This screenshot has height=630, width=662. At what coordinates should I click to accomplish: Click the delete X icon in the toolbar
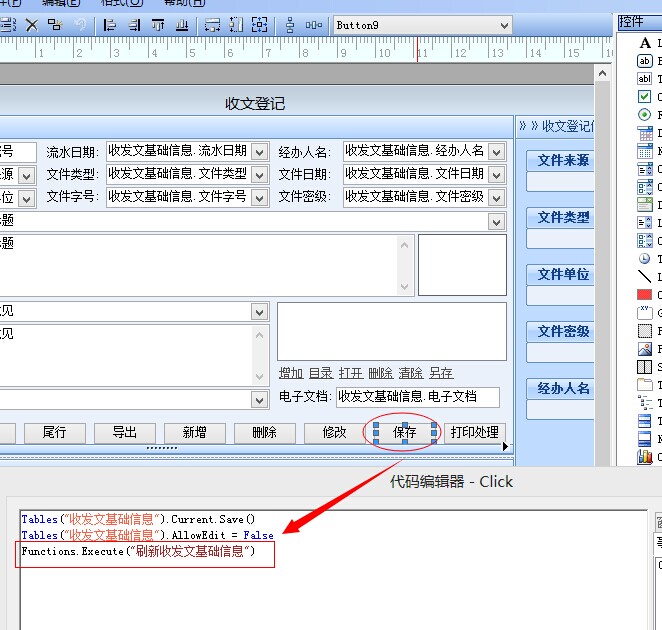click(x=32, y=25)
